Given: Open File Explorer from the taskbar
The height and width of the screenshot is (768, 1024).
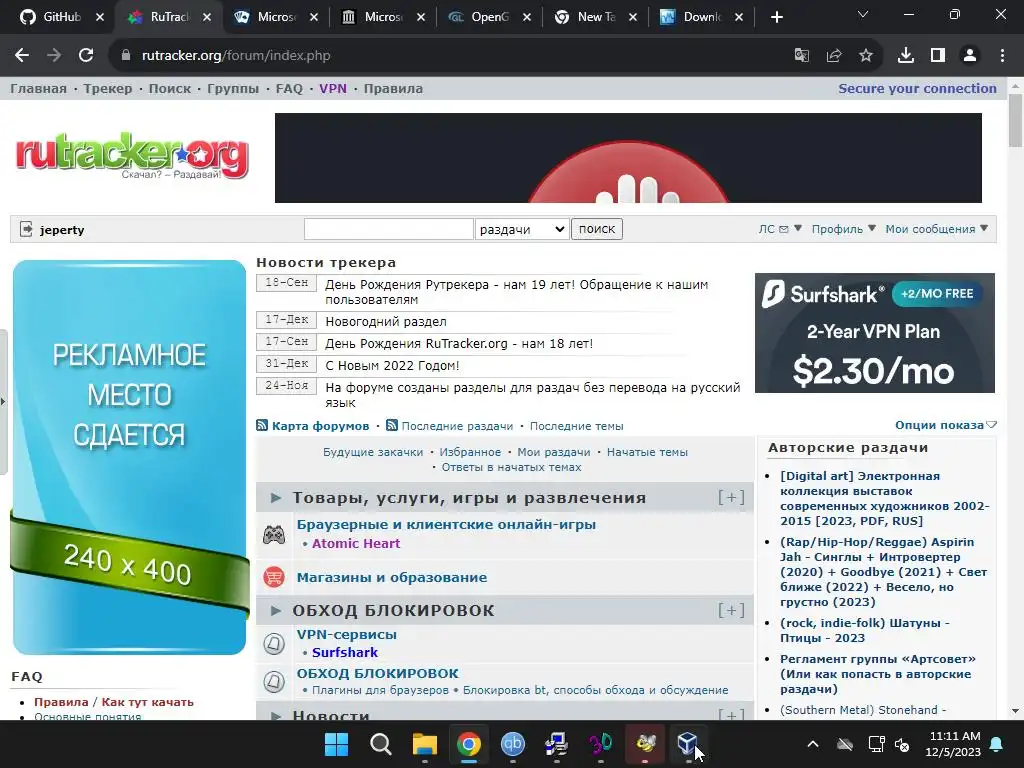Looking at the screenshot, I should [424, 744].
